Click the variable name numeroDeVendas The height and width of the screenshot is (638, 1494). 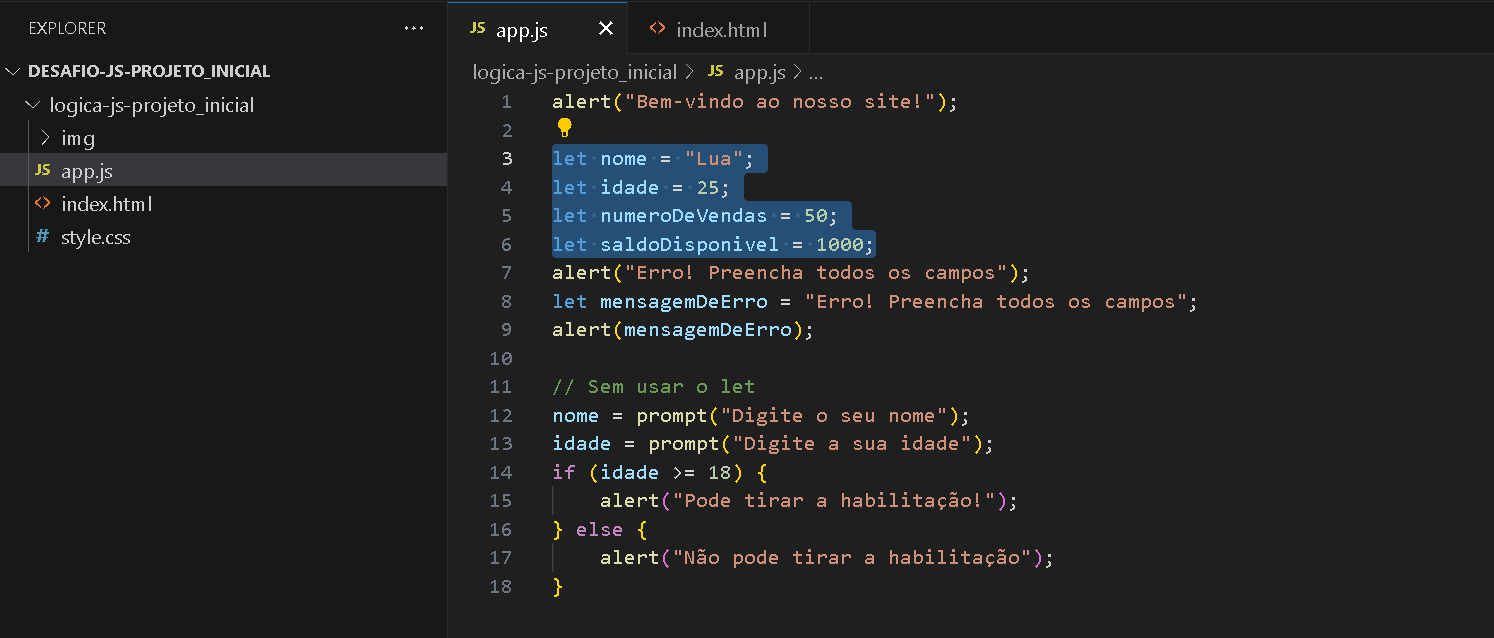point(684,216)
